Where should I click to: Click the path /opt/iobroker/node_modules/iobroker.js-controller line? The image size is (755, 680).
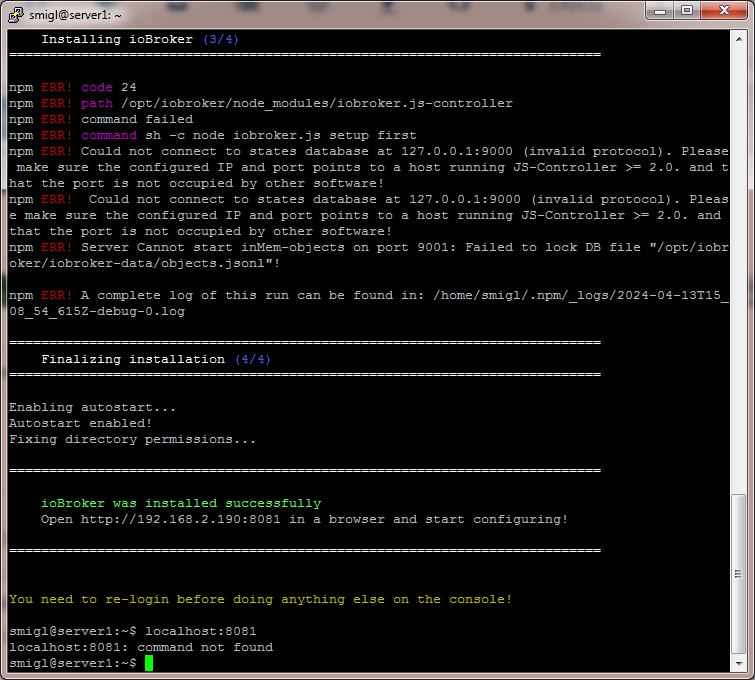coord(261,103)
